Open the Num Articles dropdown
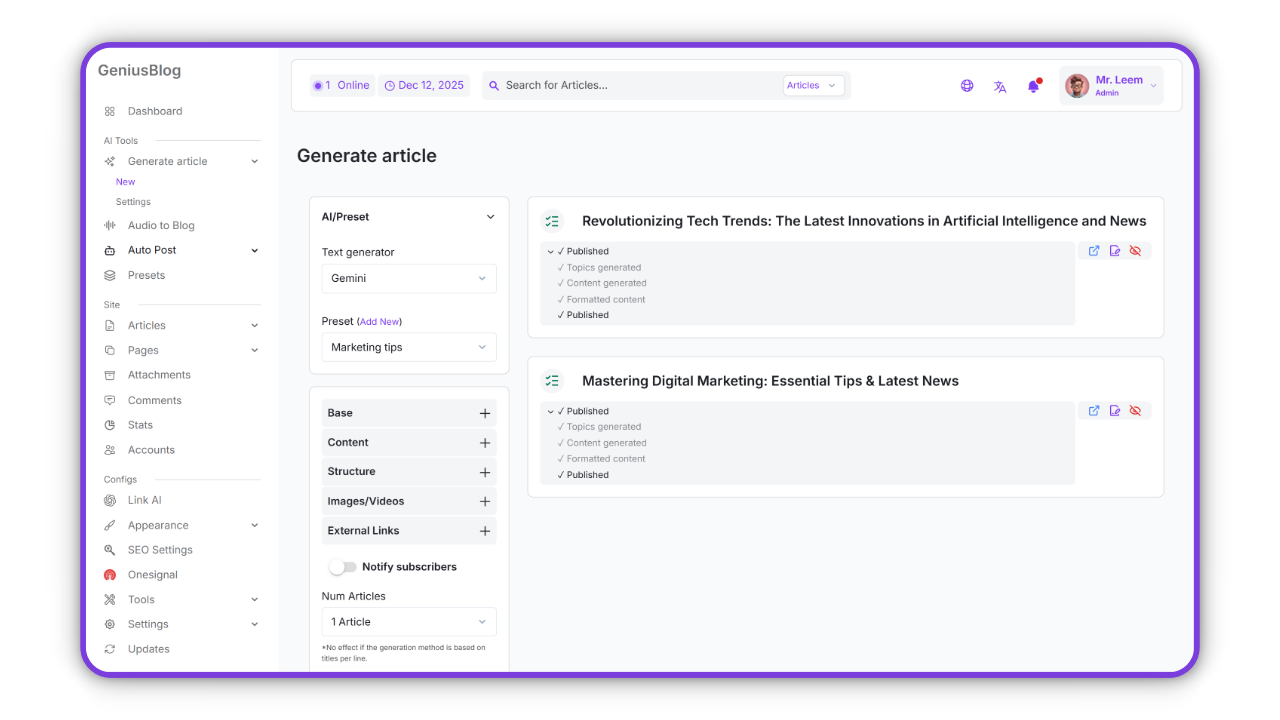Image resolution: width=1280 pixels, height=720 pixels. pyautogui.click(x=409, y=622)
